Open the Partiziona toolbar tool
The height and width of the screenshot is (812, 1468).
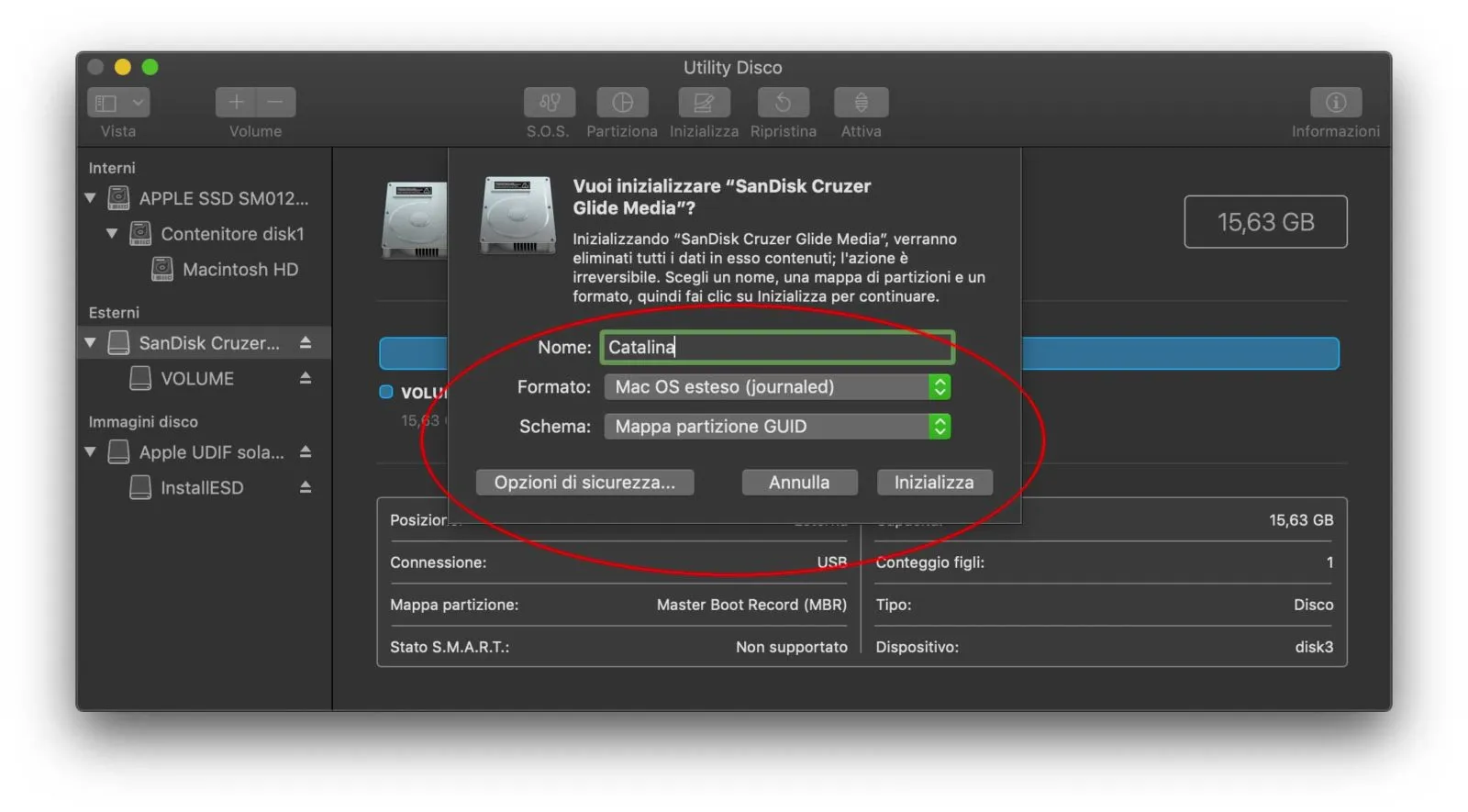coord(622,102)
